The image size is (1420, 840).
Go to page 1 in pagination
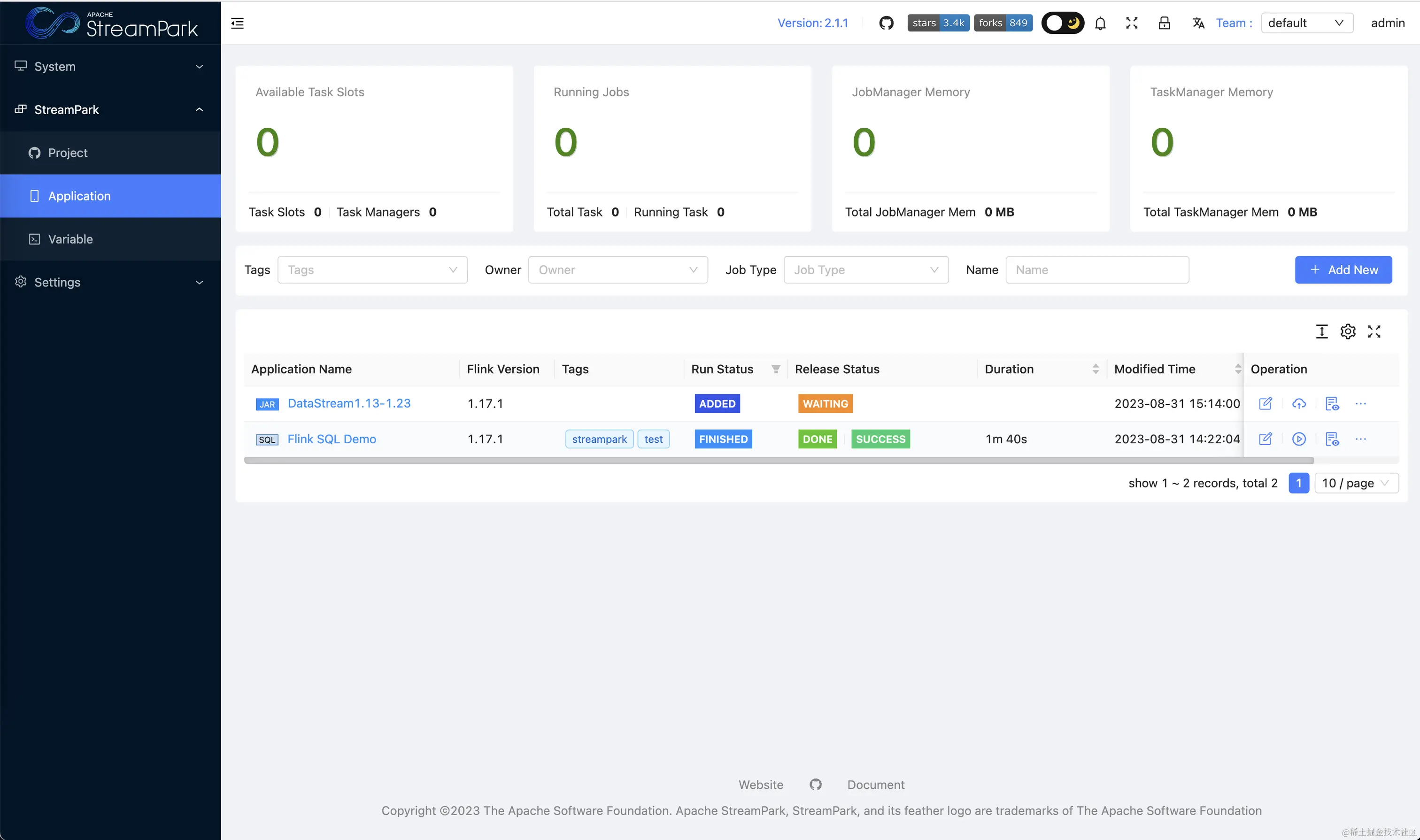pyautogui.click(x=1298, y=484)
